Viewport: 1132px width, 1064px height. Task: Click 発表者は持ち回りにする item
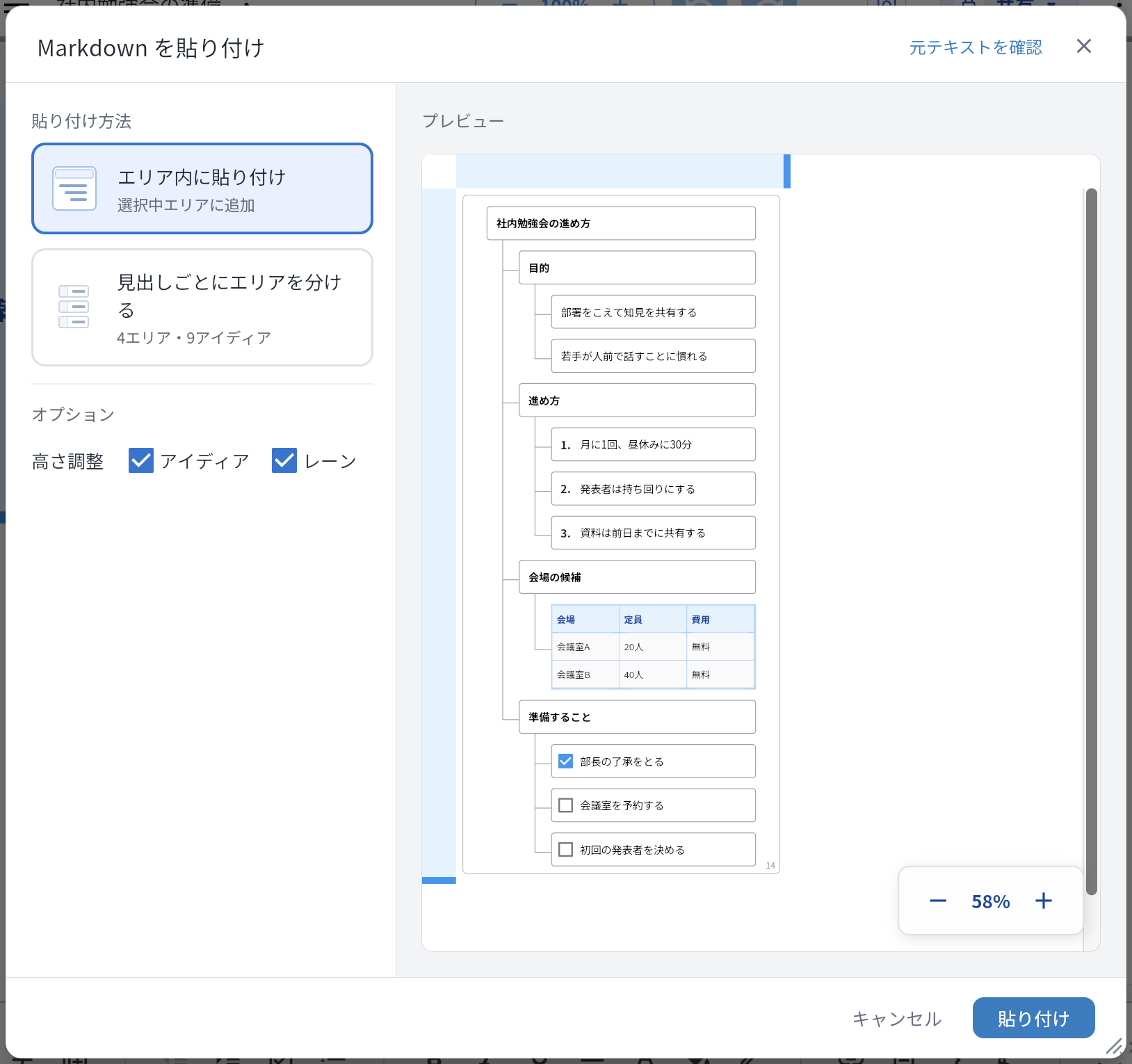coord(653,489)
